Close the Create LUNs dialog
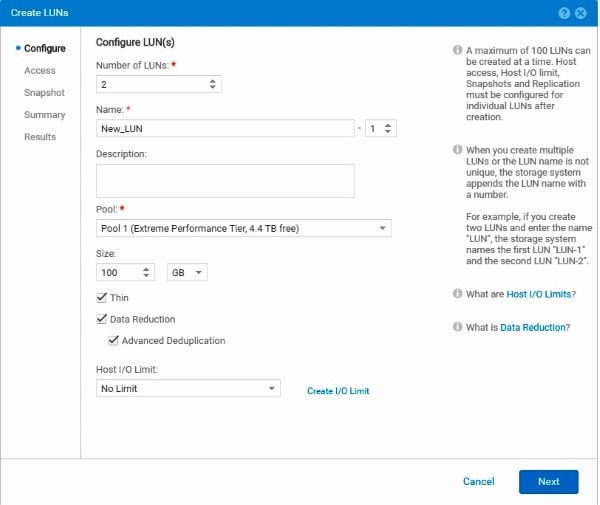 point(580,13)
